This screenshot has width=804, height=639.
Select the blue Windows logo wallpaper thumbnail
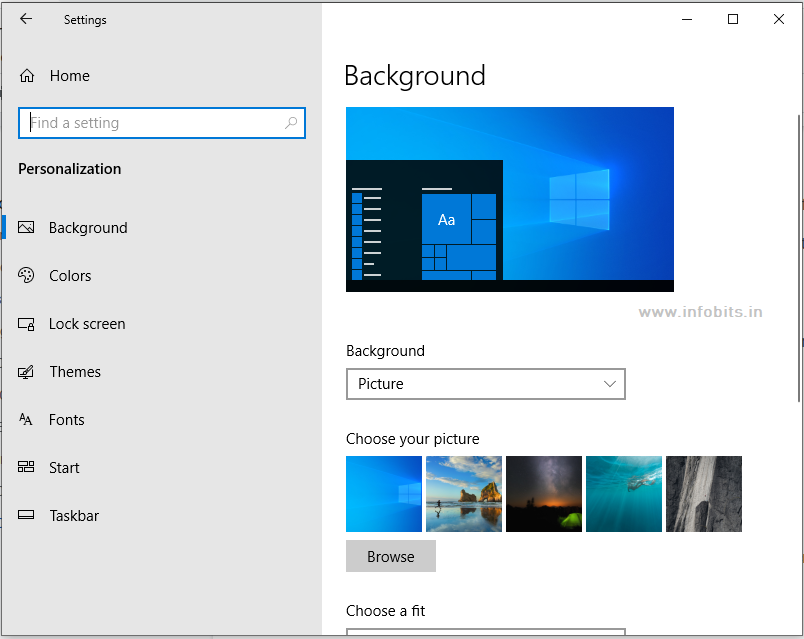coord(384,494)
